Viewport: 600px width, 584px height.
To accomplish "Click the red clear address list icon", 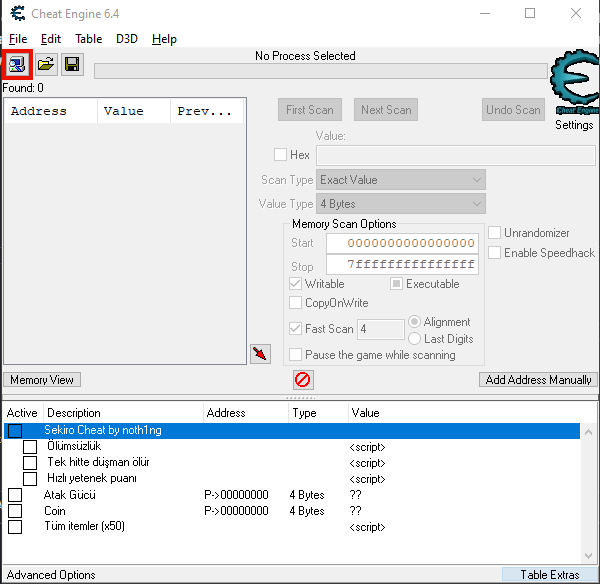I will point(303,380).
